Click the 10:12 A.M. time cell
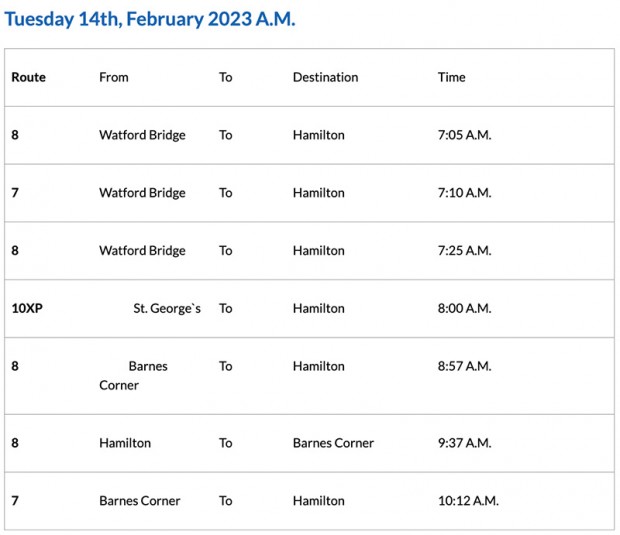Screen dimensions: 620x535 468,501
